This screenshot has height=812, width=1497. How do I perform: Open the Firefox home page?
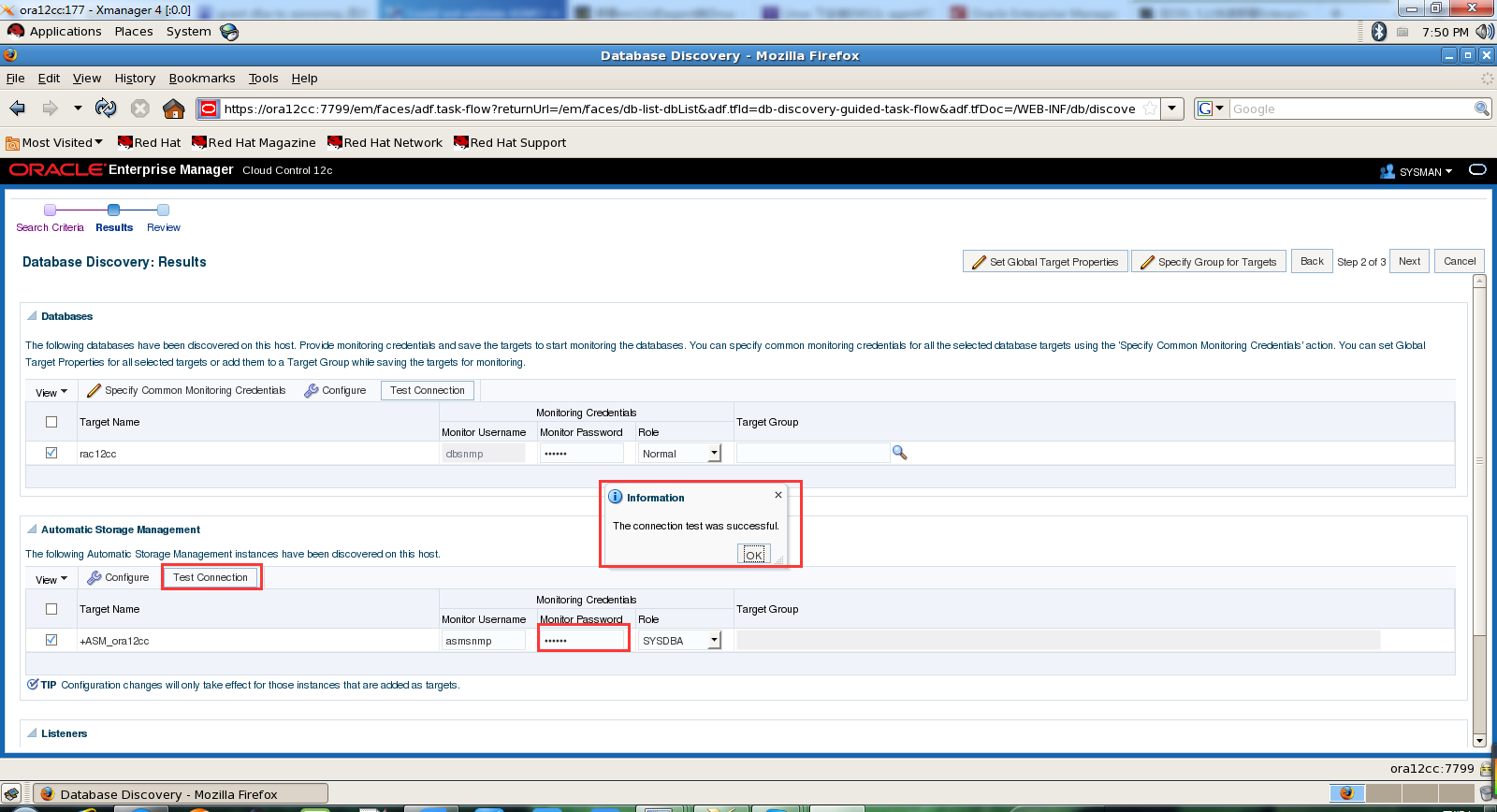point(174,109)
